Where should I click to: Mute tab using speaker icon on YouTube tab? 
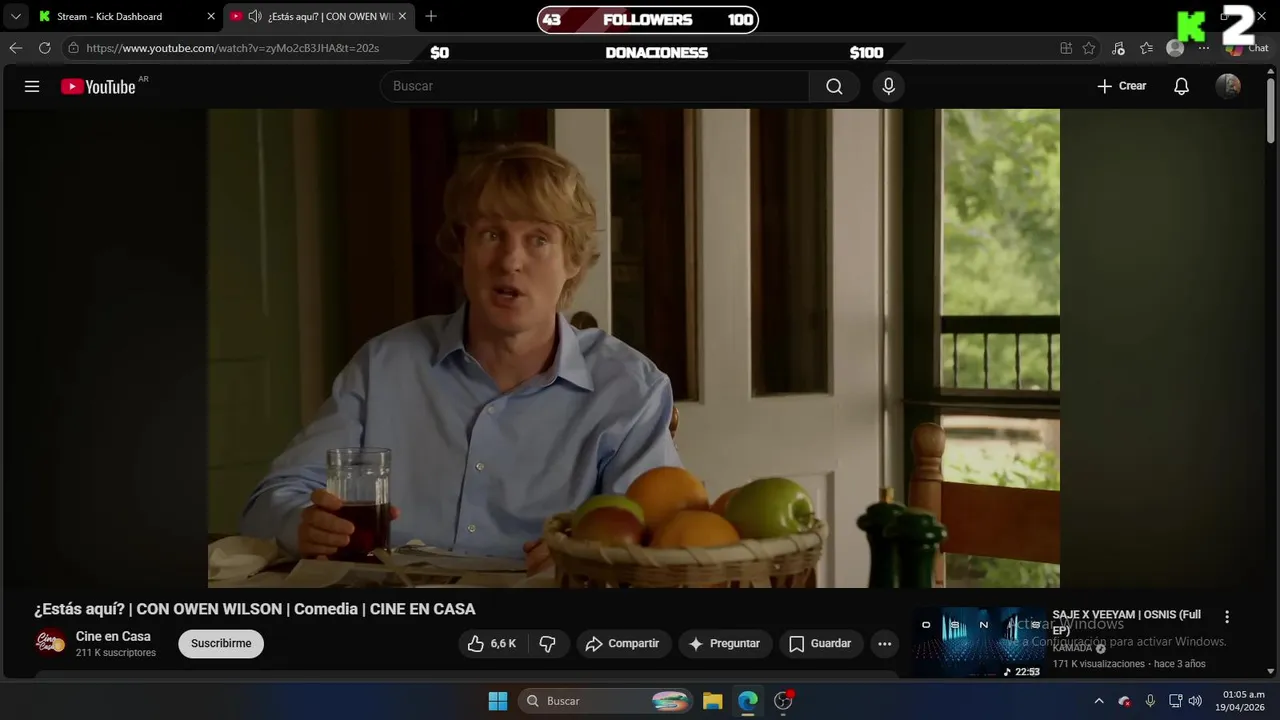[x=254, y=16]
